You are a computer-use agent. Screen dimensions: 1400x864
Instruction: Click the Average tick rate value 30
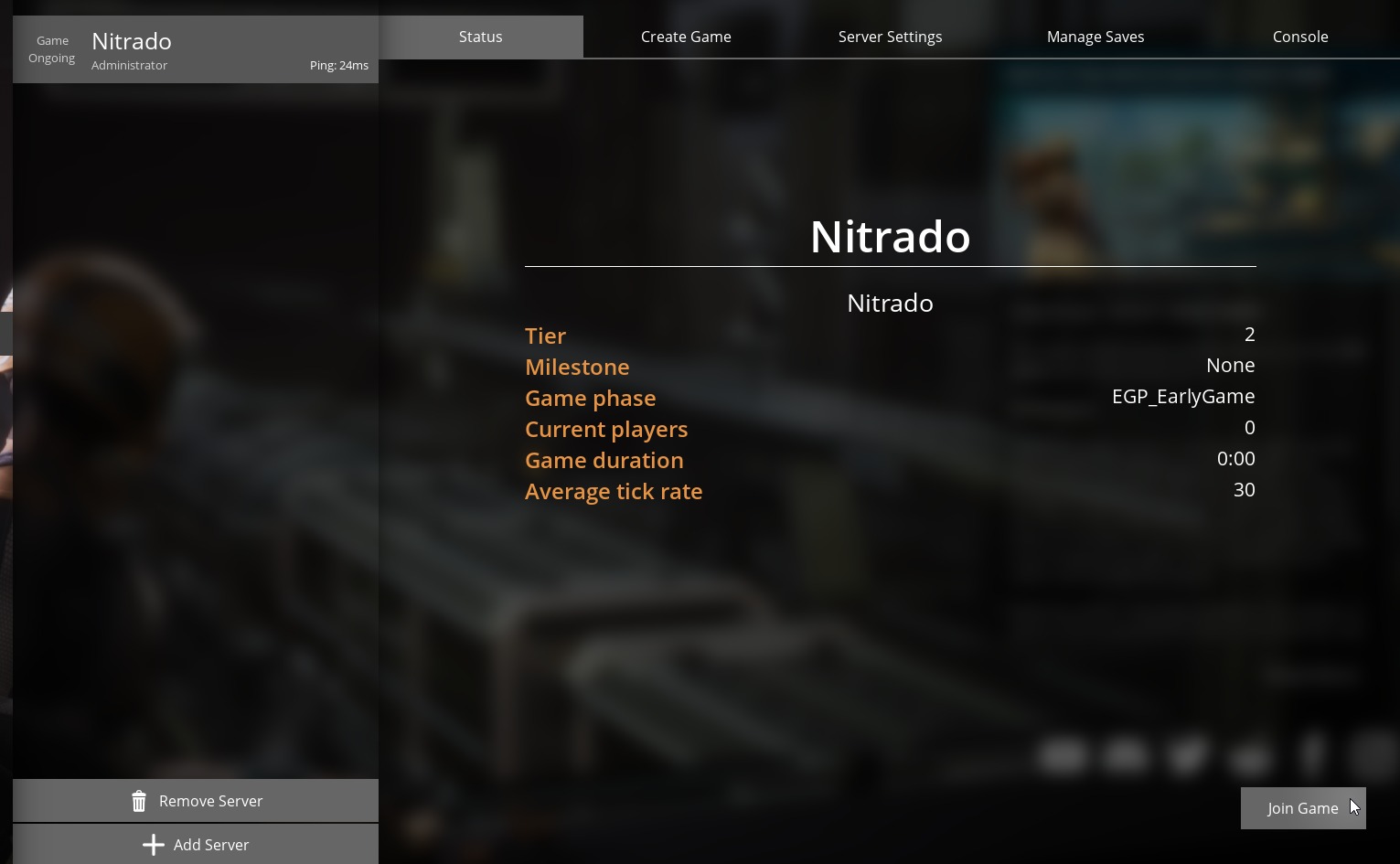click(x=1244, y=490)
